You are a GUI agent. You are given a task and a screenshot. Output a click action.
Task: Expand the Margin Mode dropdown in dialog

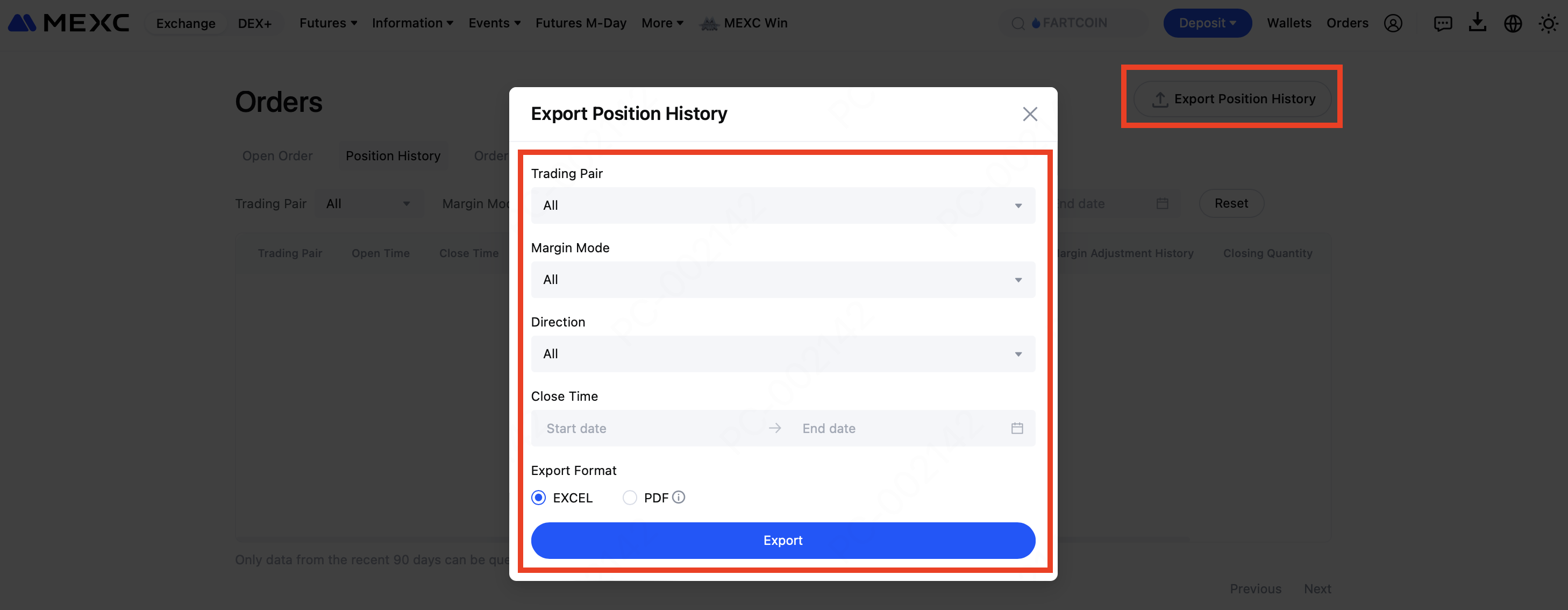pyautogui.click(x=783, y=279)
